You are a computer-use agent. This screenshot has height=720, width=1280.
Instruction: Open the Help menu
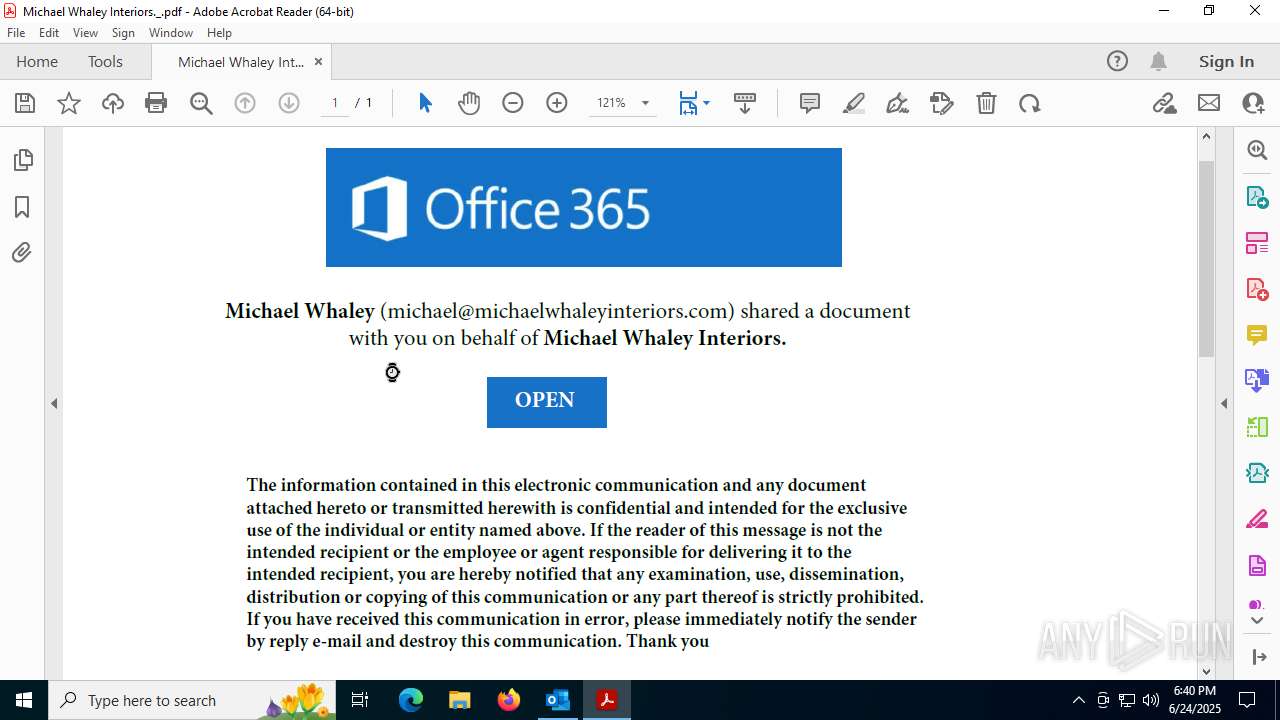click(219, 33)
